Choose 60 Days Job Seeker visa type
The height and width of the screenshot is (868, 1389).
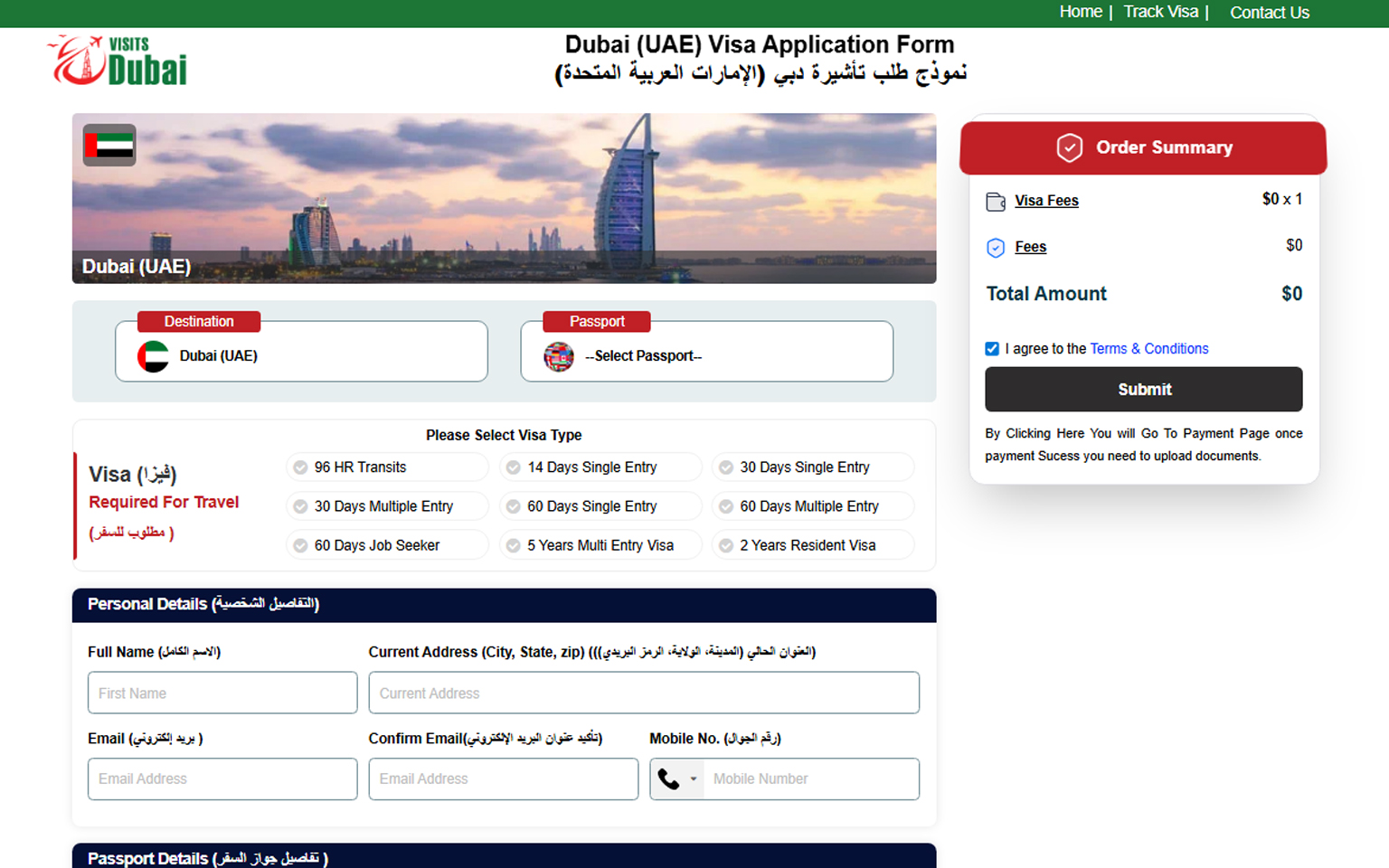click(300, 545)
